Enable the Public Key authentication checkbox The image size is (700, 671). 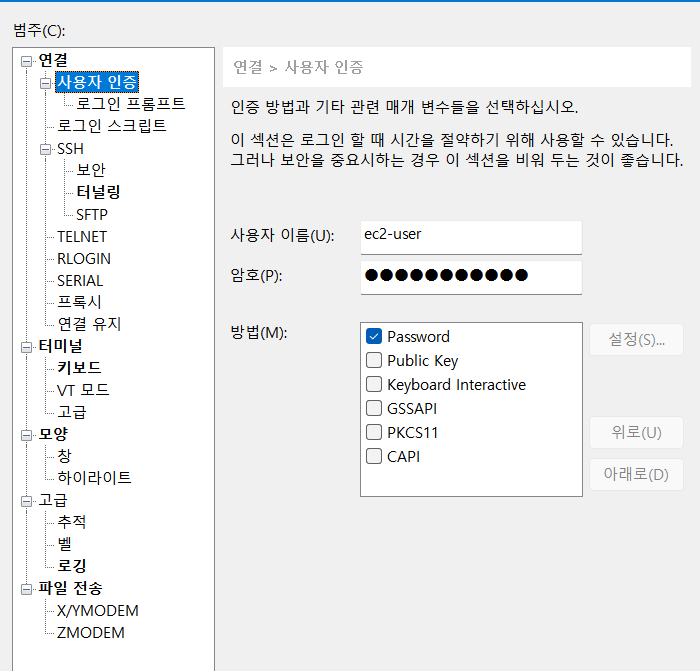click(x=374, y=361)
